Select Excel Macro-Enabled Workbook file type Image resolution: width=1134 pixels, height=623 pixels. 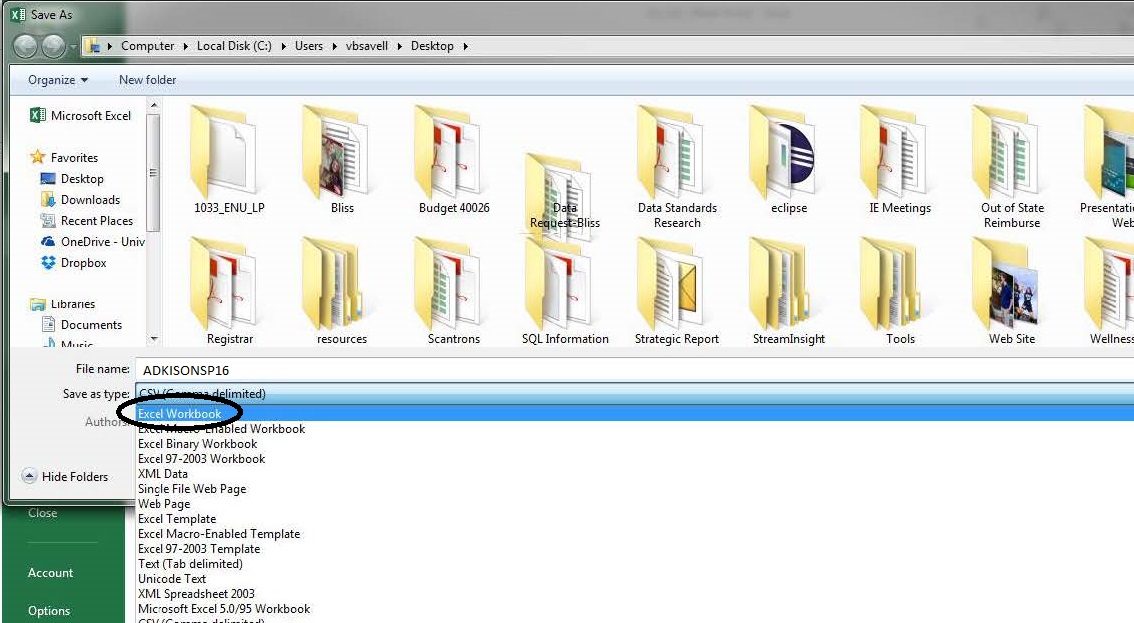(x=221, y=429)
